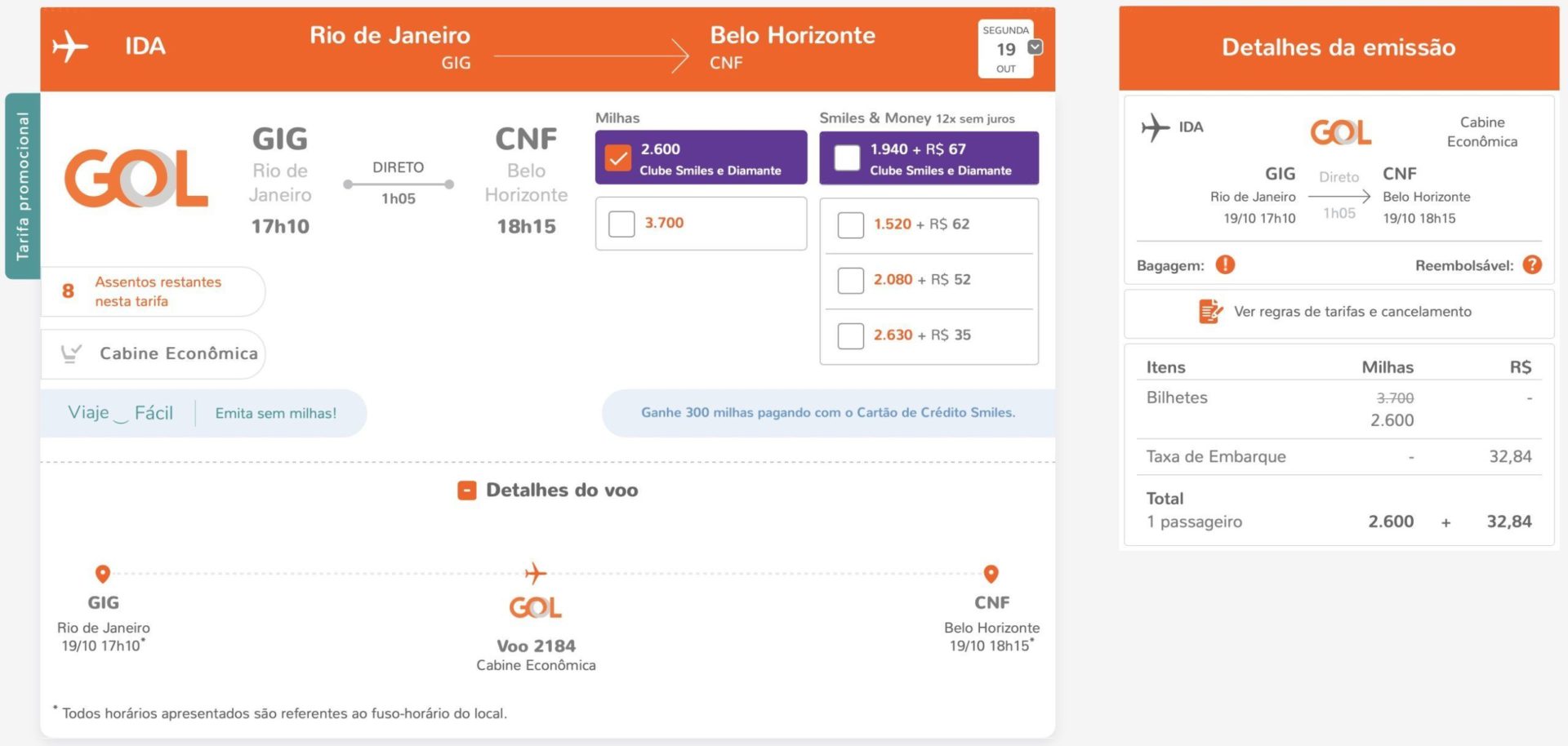Select the 1.520 + R$ 62 option
Image resolution: width=1568 pixels, height=746 pixels.
point(851,224)
